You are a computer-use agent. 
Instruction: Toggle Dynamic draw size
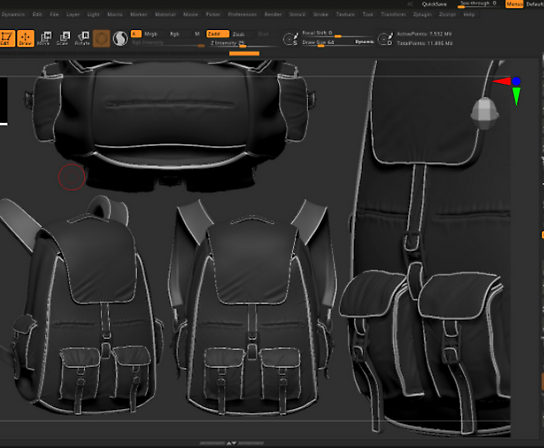(364, 42)
